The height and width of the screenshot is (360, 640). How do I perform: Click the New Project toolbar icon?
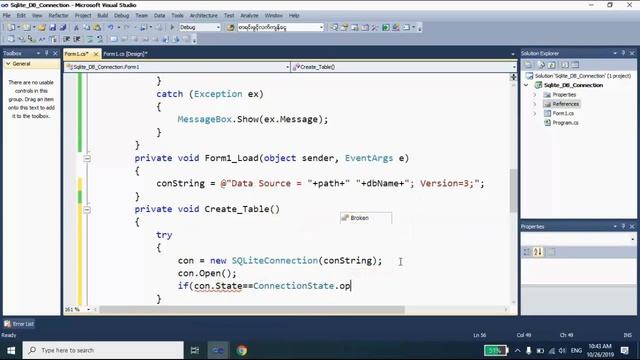pos(11,27)
